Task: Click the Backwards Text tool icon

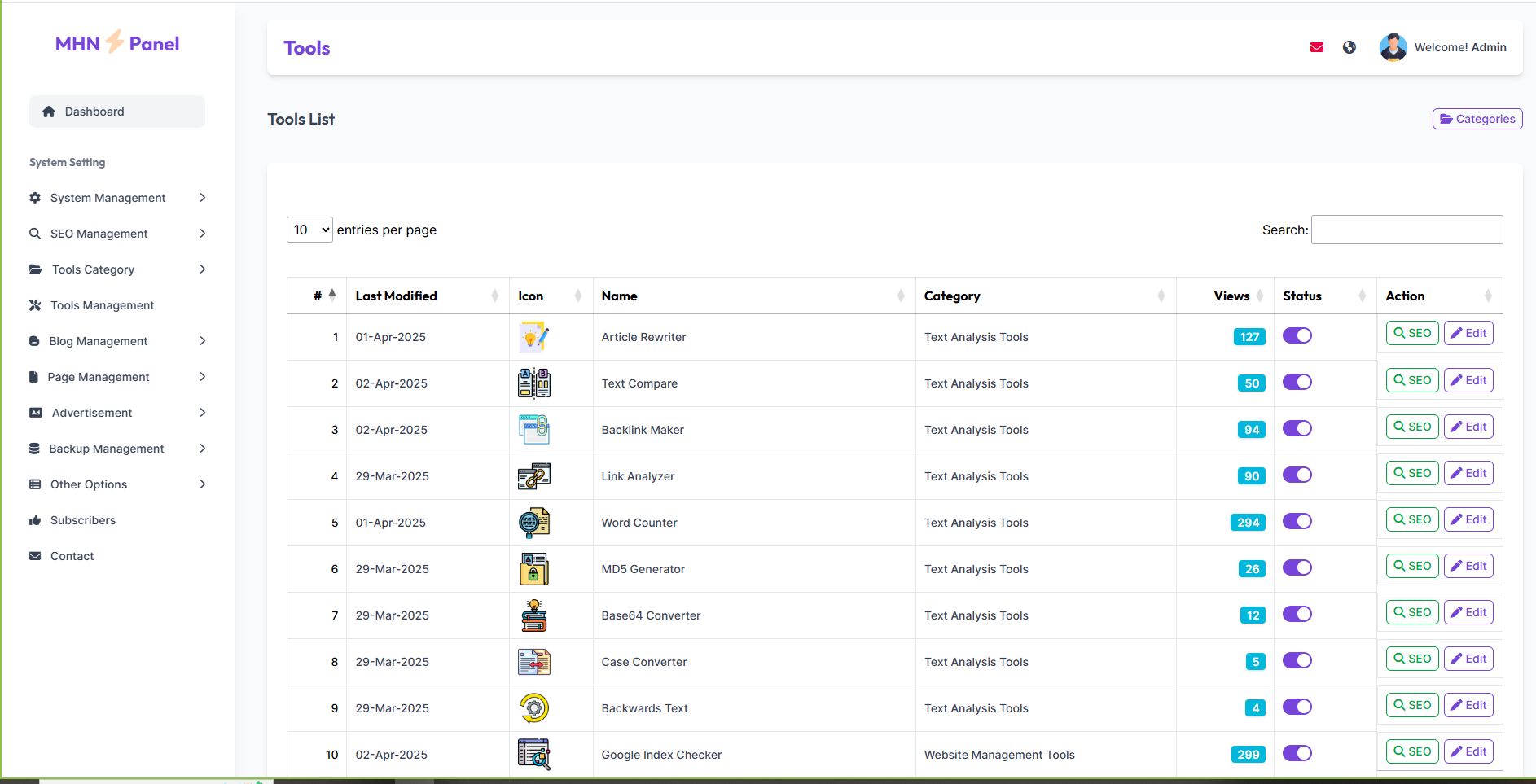Action: 533,708
